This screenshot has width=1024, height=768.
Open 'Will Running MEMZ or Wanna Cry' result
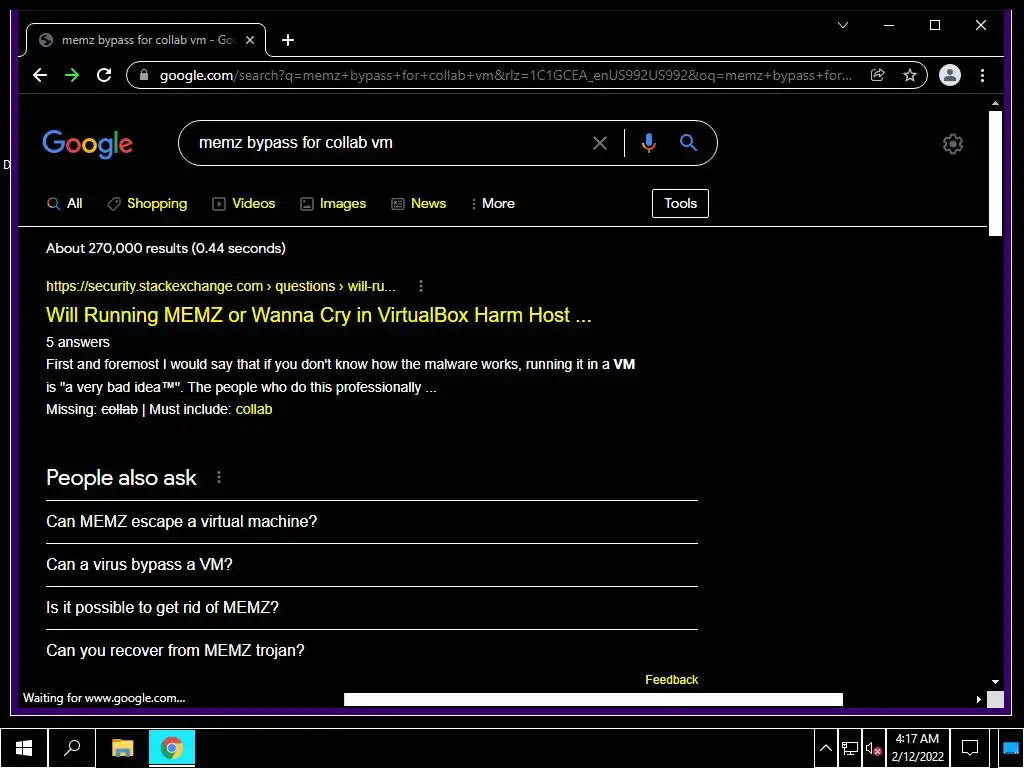pyautogui.click(x=319, y=315)
